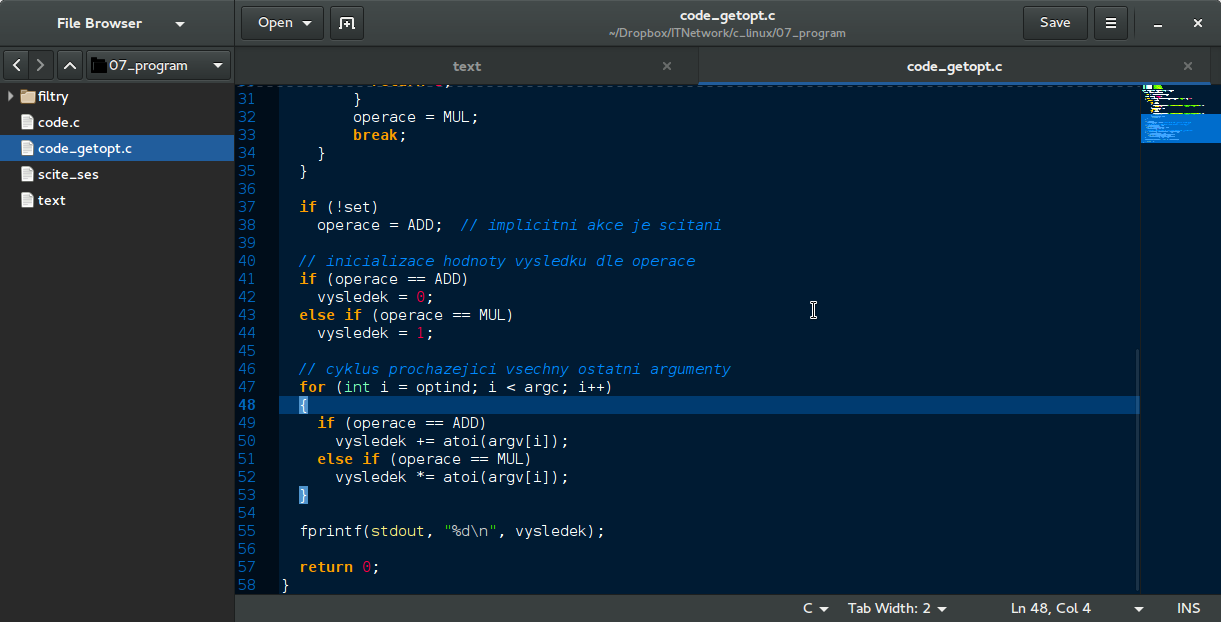The image size is (1221, 622).
Task: Open code.c in the file list
Action: 58,122
